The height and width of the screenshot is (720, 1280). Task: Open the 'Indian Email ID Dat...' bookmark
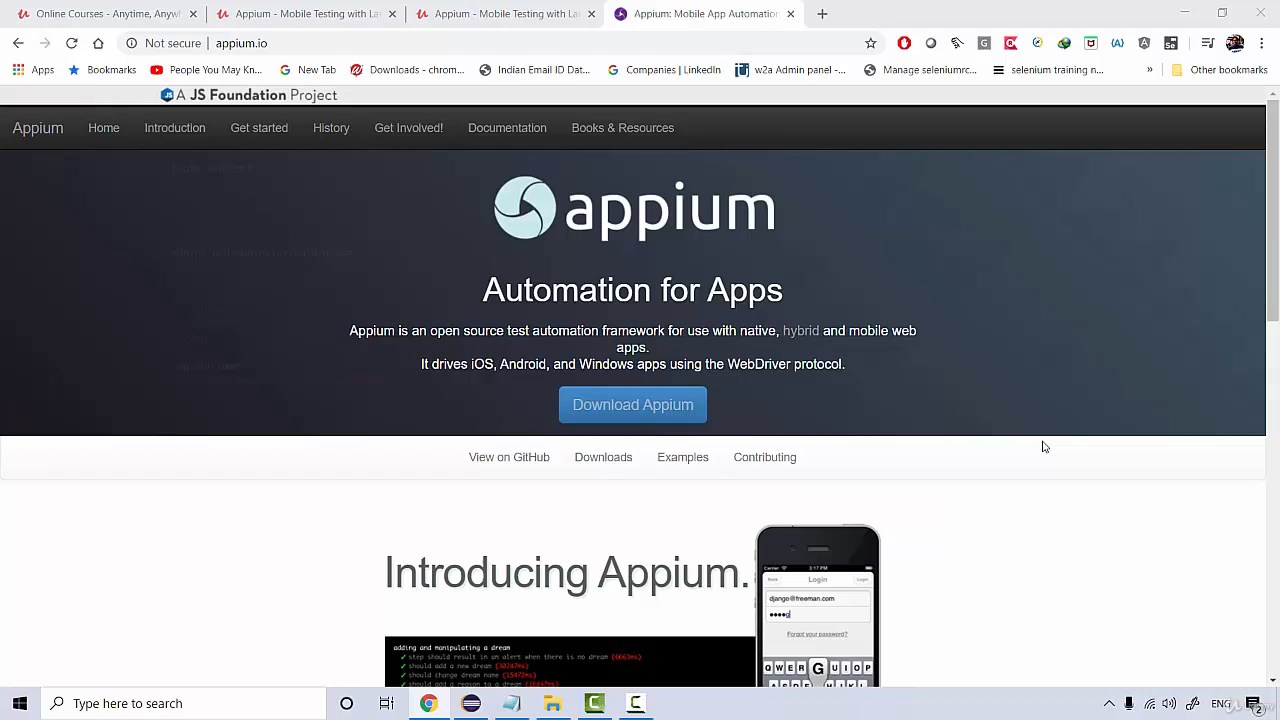pos(535,70)
